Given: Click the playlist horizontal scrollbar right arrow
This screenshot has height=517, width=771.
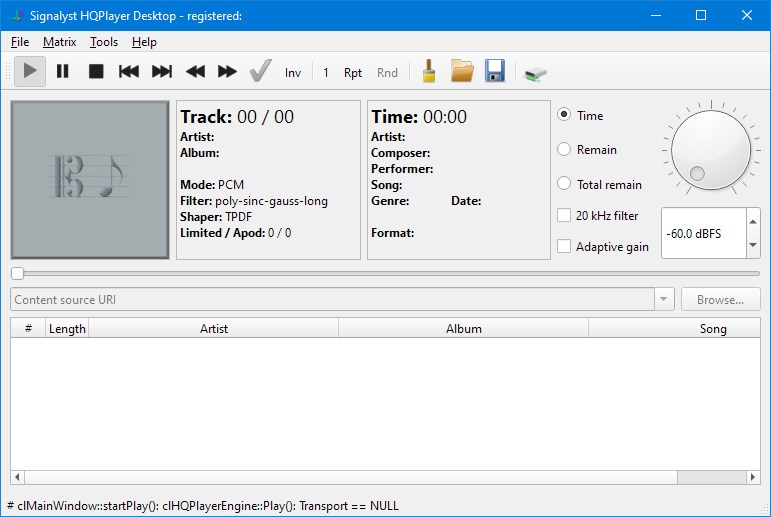Looking at the screenshot, I should [x=753, y=477].
